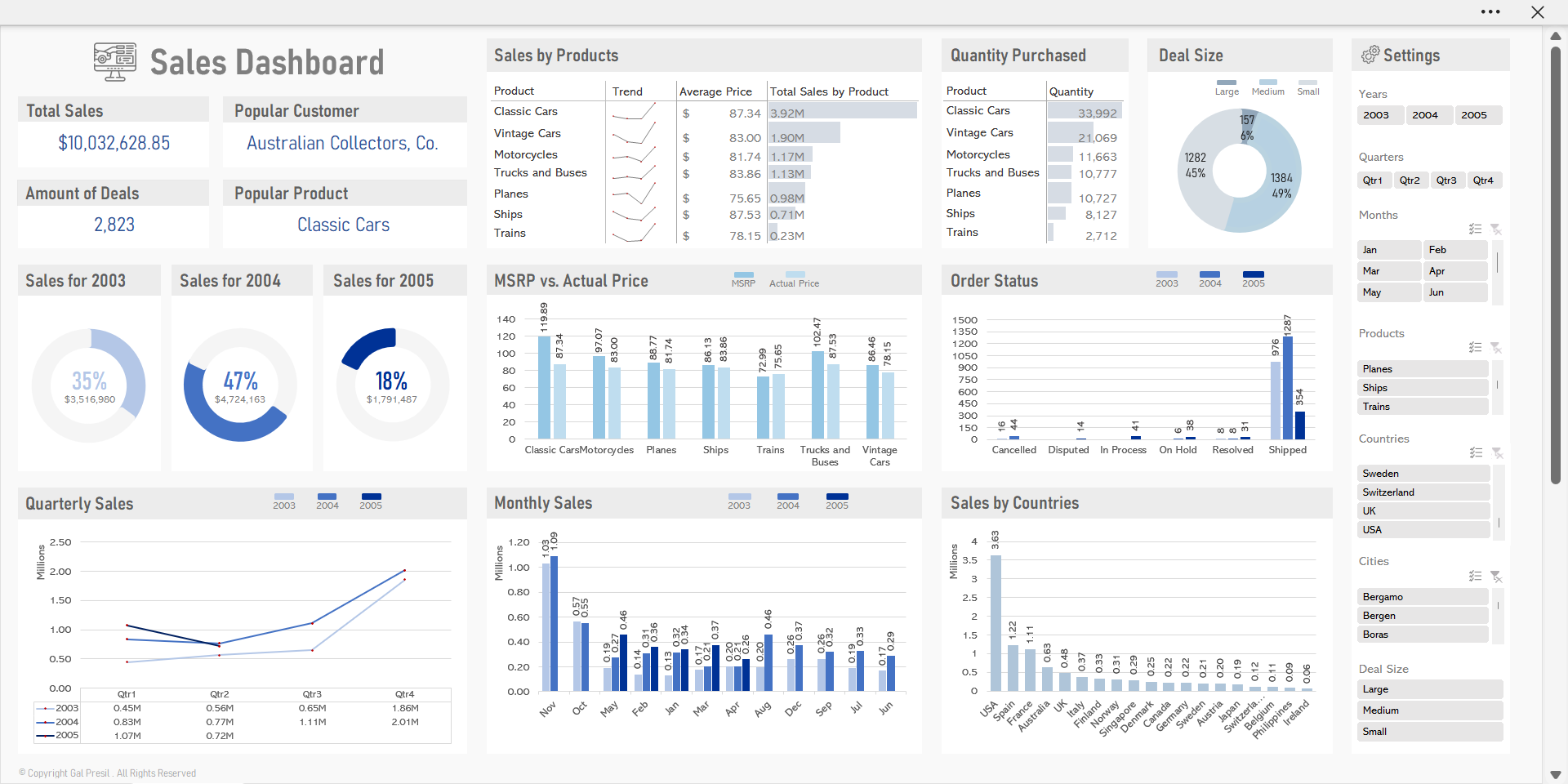Clear the Products slicer filter
Screen dimensions: 1568x784
pos(1496,348)
